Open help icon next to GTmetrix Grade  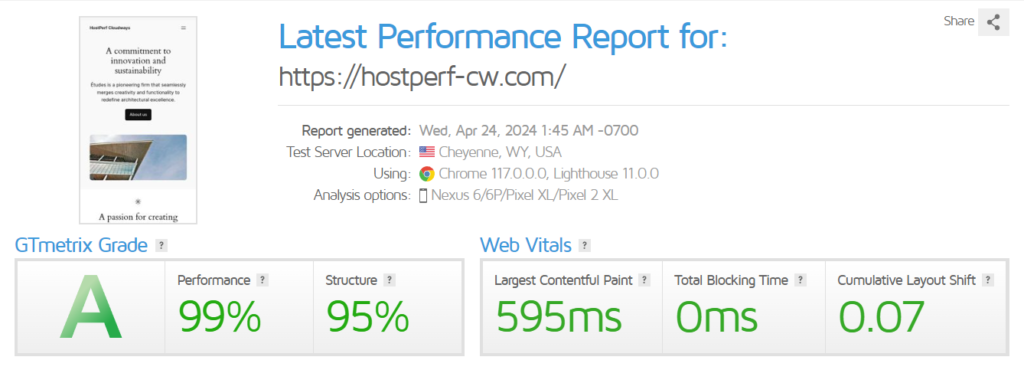161,246
